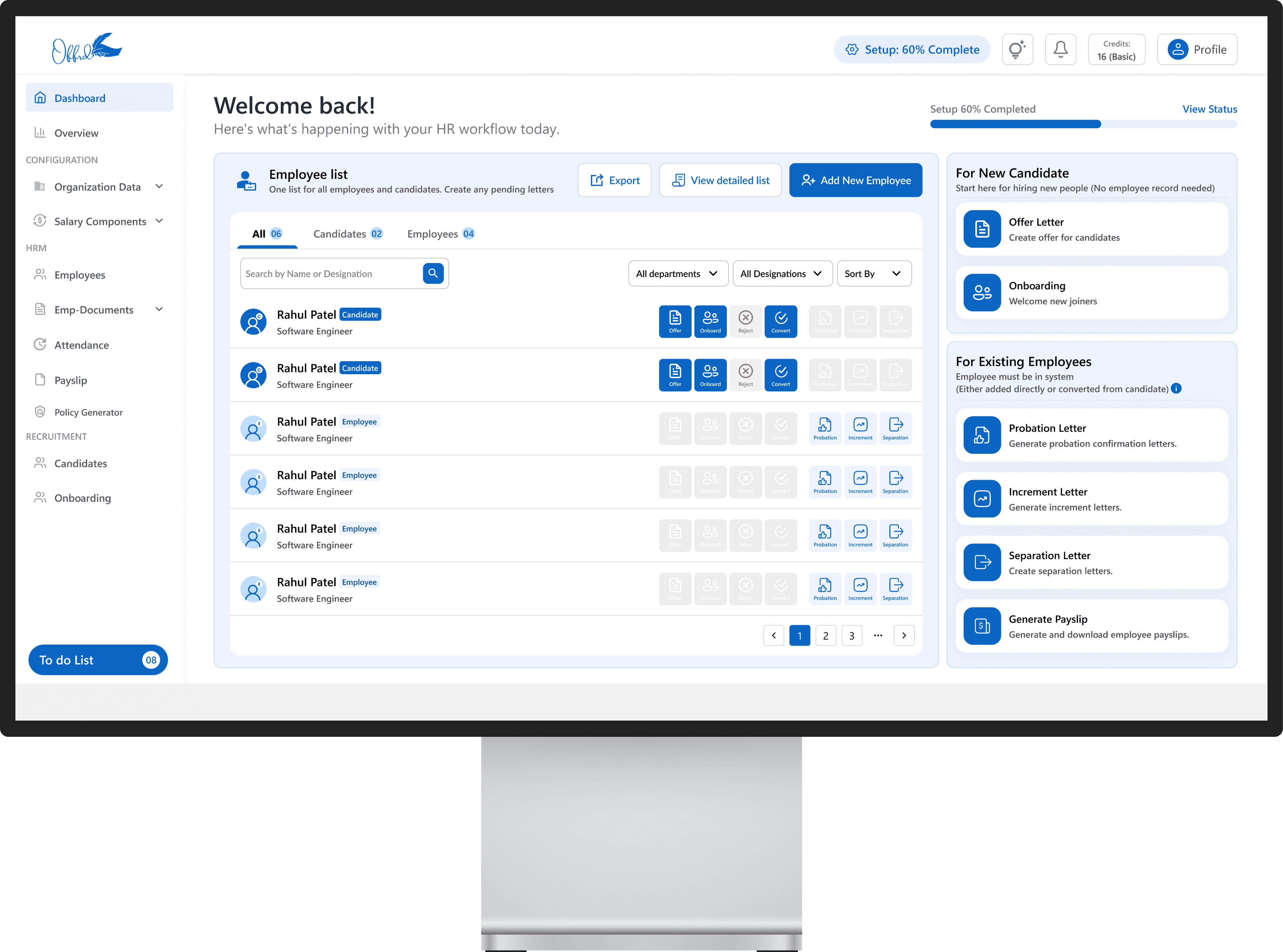Open the All Designations dropdown
Viewport: 1283px width, 952px height.
pyautogui.click(x=782, y=274)
